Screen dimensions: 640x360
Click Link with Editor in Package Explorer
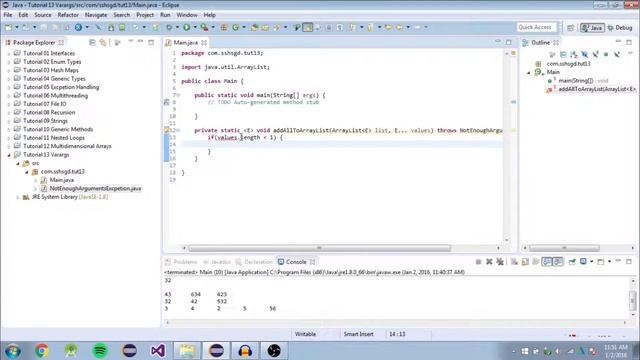pyautogui.click(x=103, y=42)
